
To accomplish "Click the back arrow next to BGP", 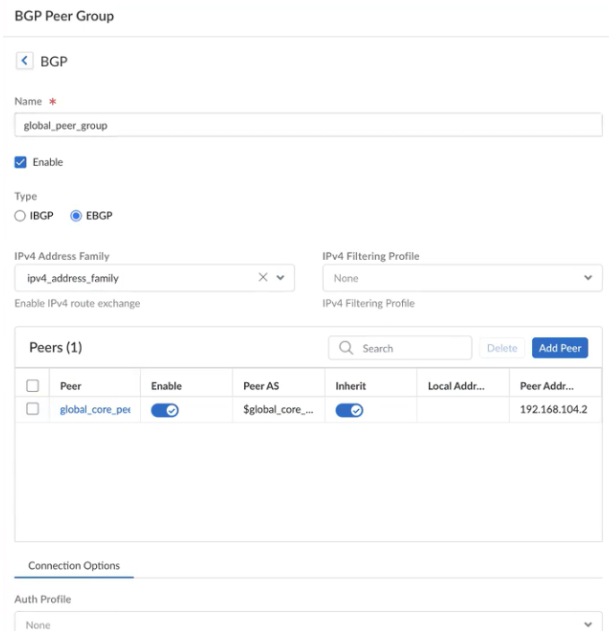I will point(25,62).
